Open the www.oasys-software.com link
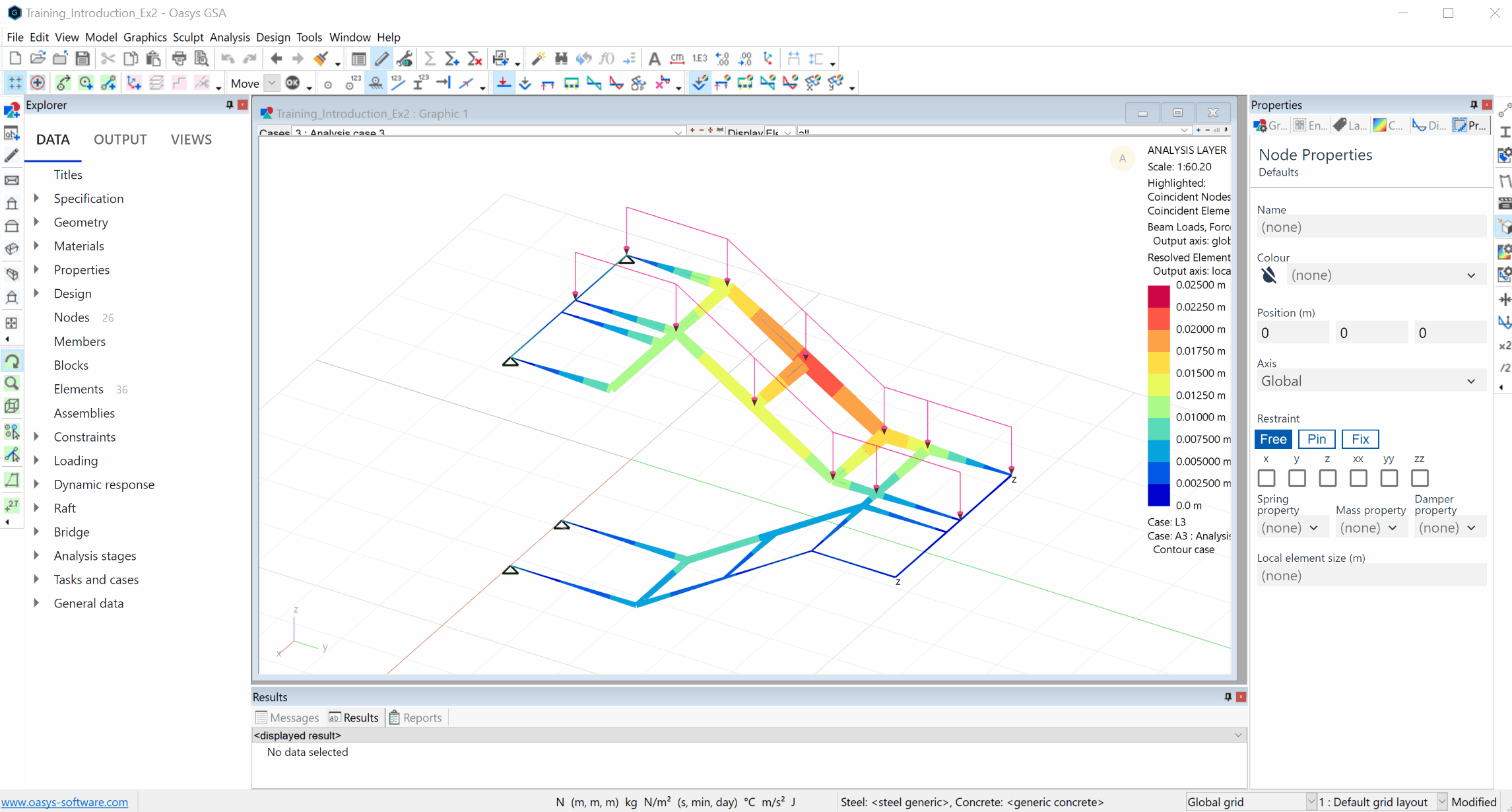 coord(65,802)
